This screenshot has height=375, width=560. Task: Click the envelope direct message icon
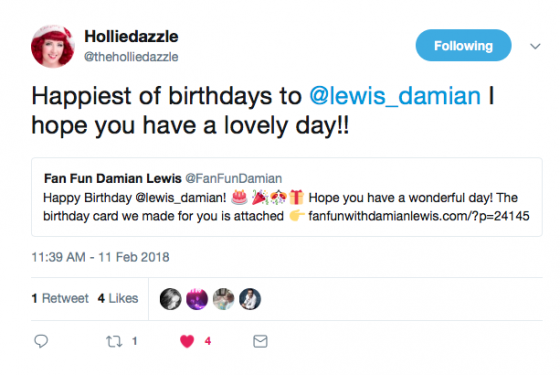coord(260,341)
